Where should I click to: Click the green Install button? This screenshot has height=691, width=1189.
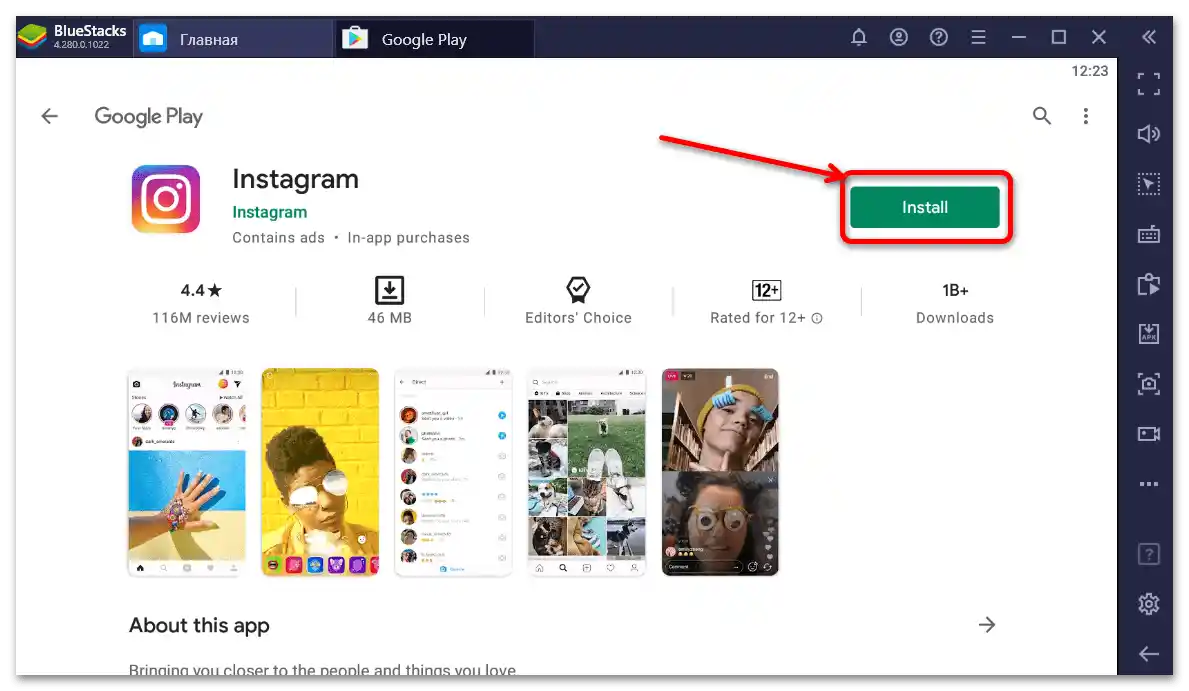tap(924, 207)
